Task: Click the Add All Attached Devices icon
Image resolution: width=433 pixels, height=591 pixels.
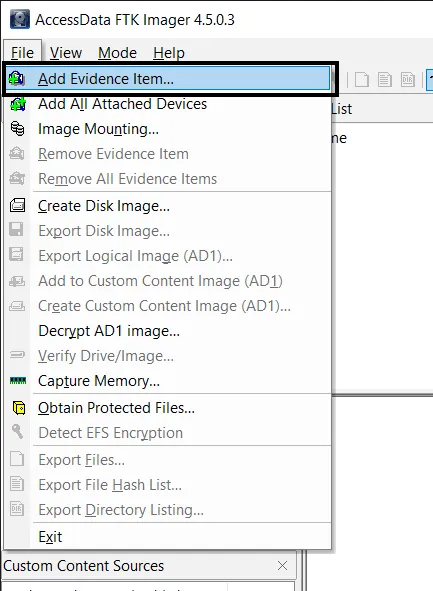Action: click(x=18, y=104)
